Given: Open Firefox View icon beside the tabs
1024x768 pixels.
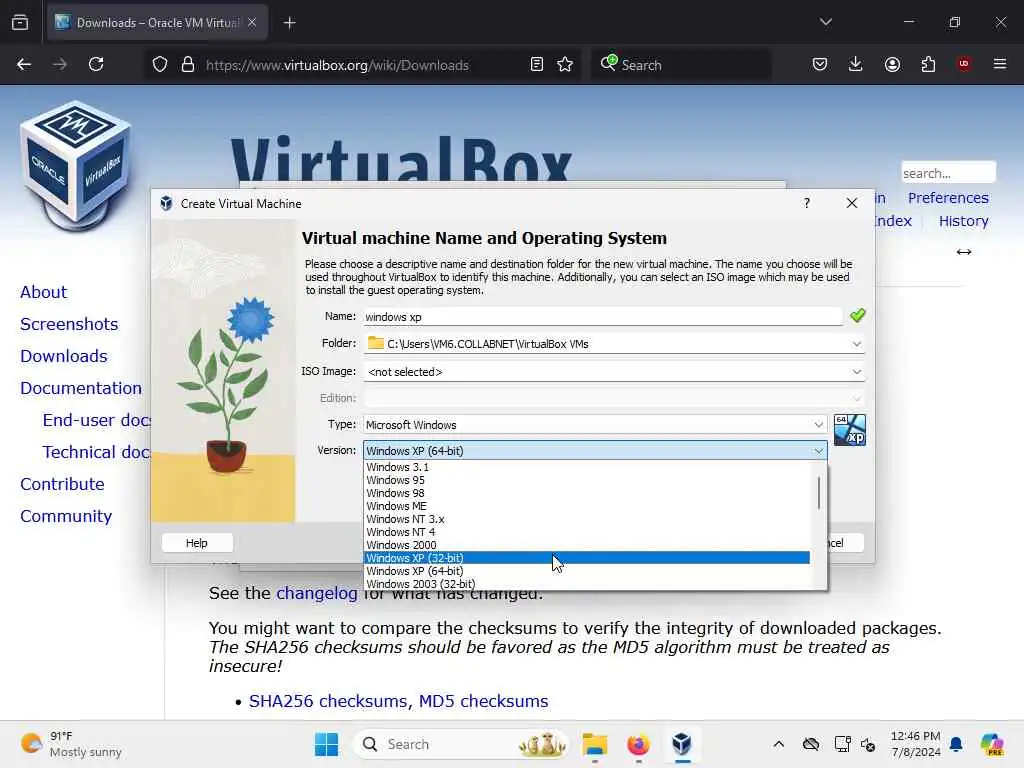Looking at the screenshot, I should pyautogui.click(x=20, y=23).
